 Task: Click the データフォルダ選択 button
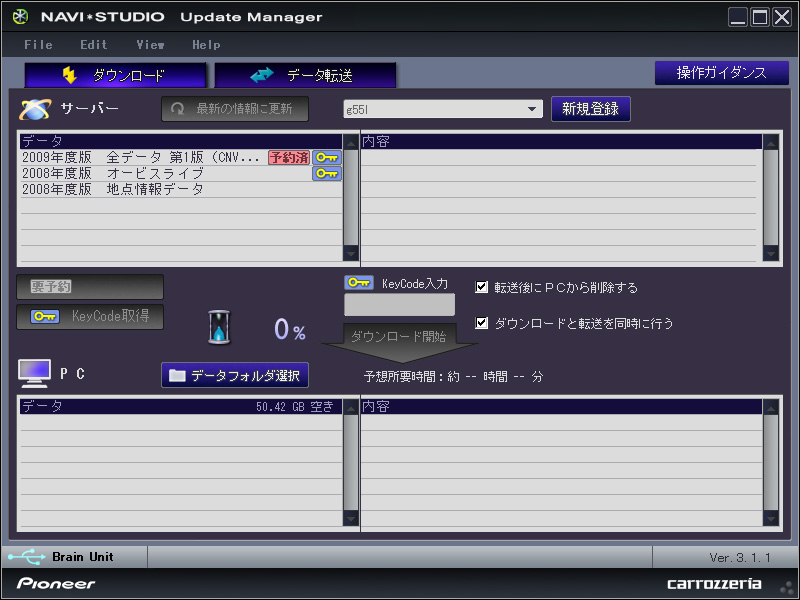click(x=235, y=375)
